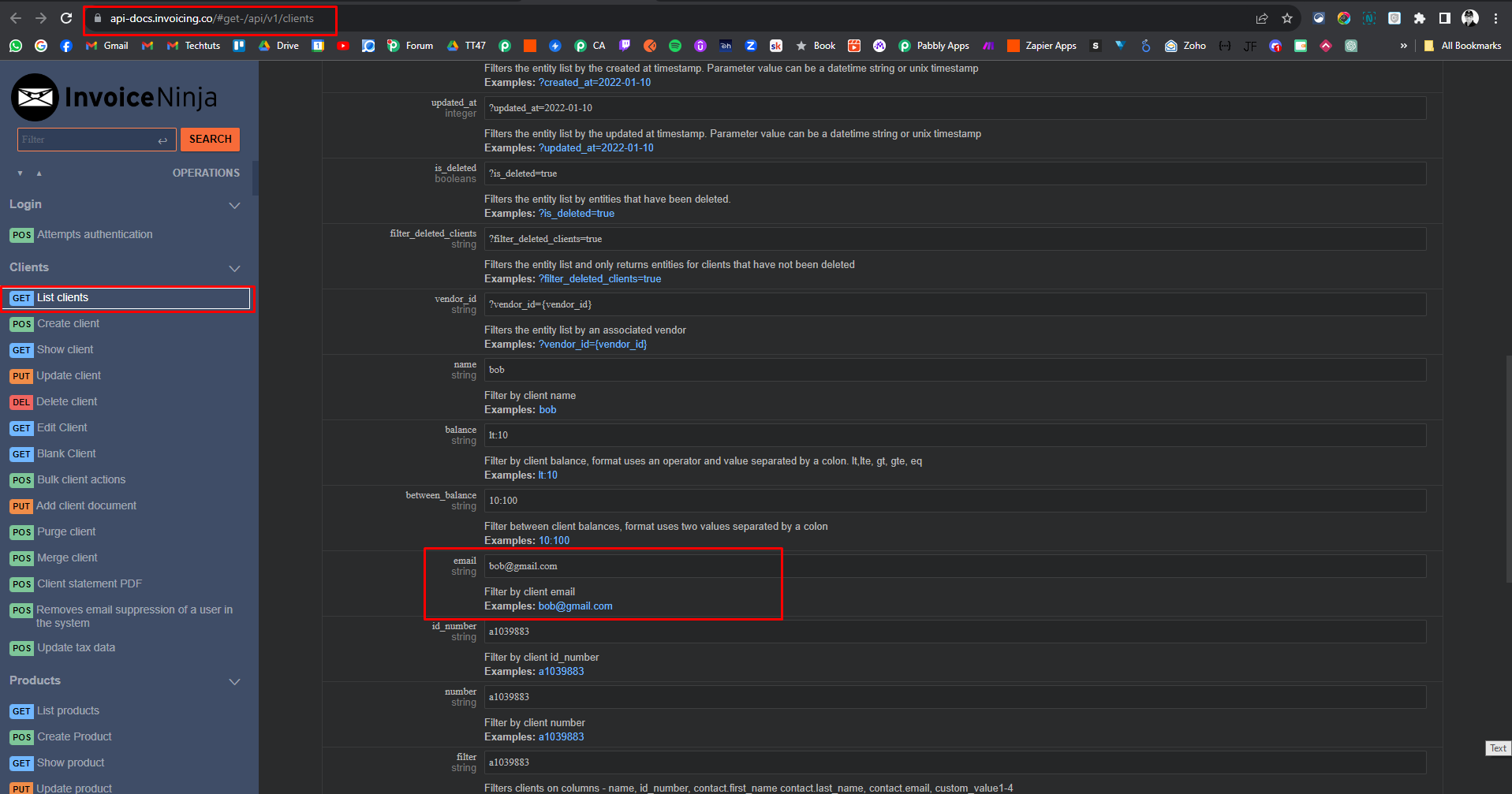This screenshot has height=794, width=1512.
Task: Click the vendor_id parameter input field
Action: point(954,304)
